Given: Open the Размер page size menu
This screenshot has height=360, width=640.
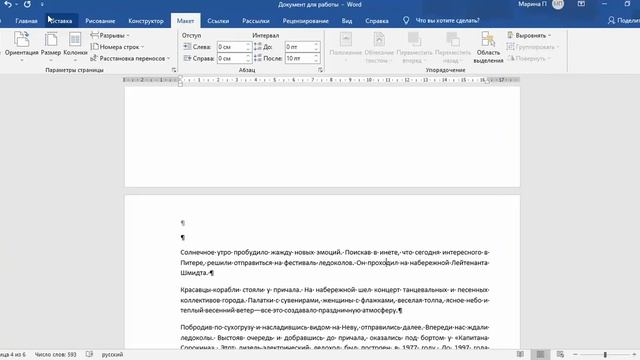Looking at the screenshot, I should 51,47.
